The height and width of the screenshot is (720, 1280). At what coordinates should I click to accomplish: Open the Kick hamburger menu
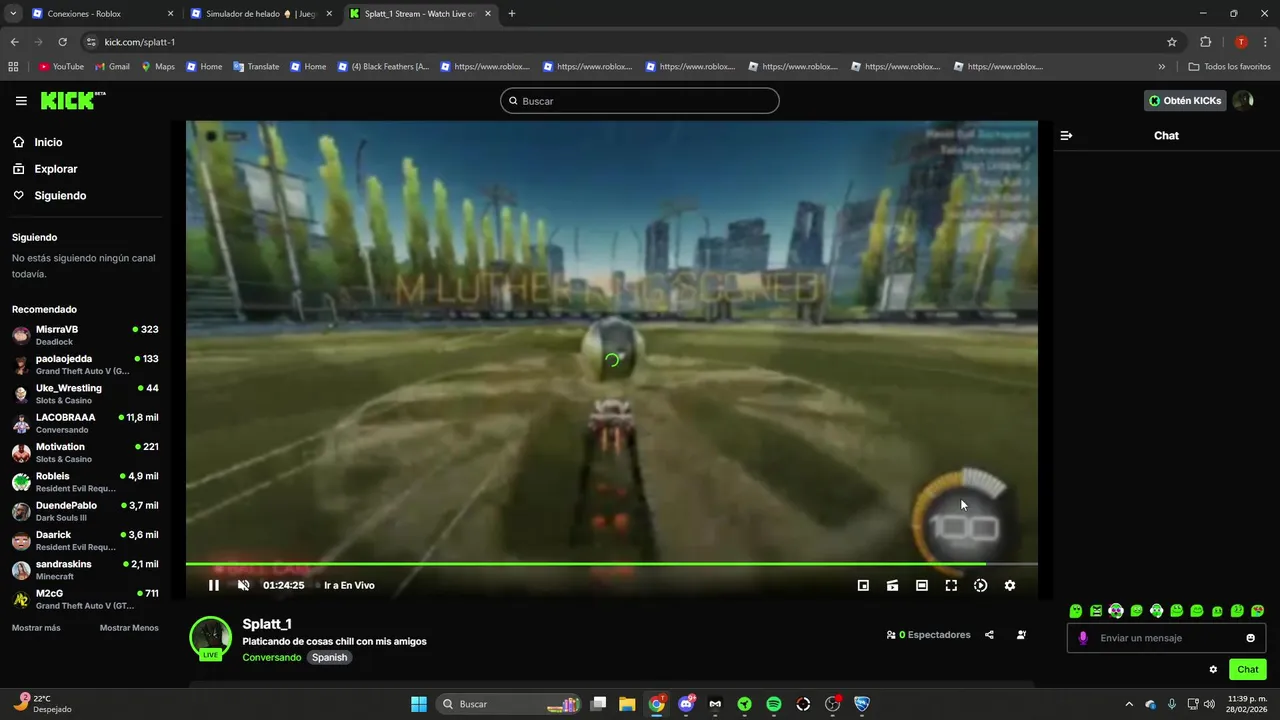21,101
